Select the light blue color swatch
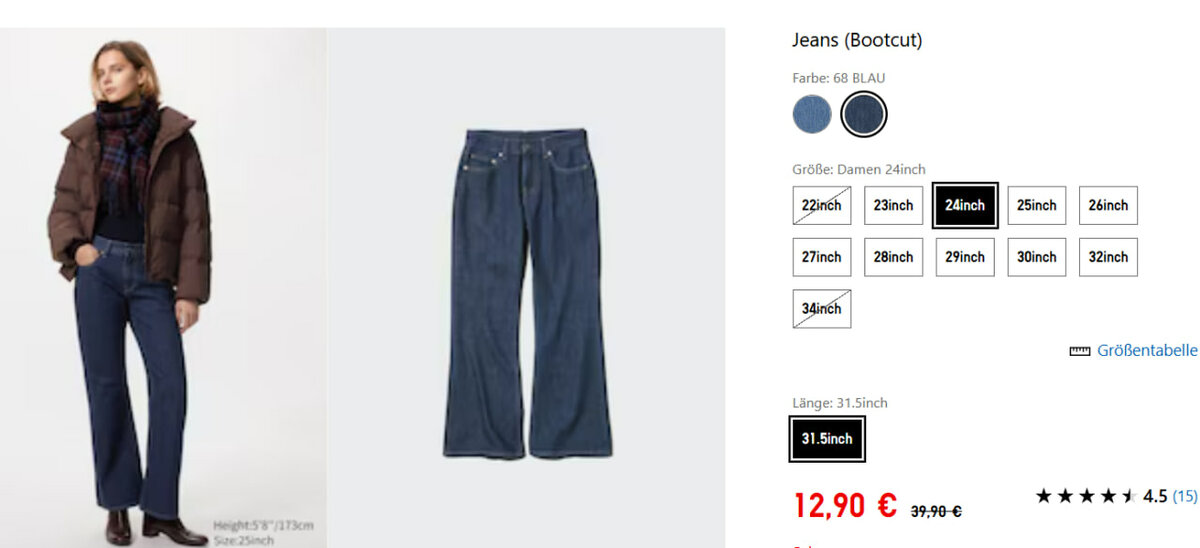This screenshot has width=1200, height=548. click(x=812, y=114)
